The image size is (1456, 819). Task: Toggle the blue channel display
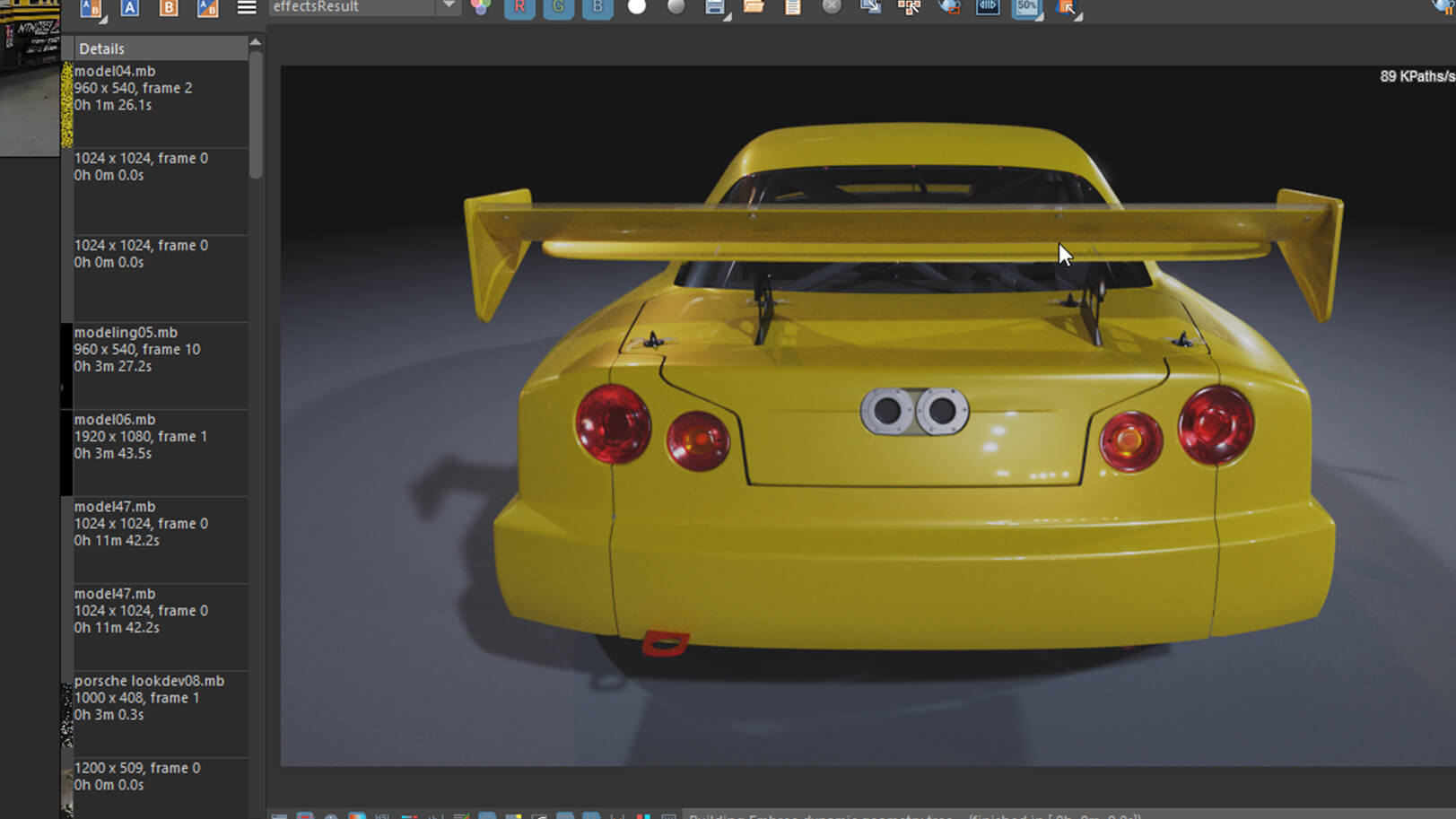coord(597,7)
